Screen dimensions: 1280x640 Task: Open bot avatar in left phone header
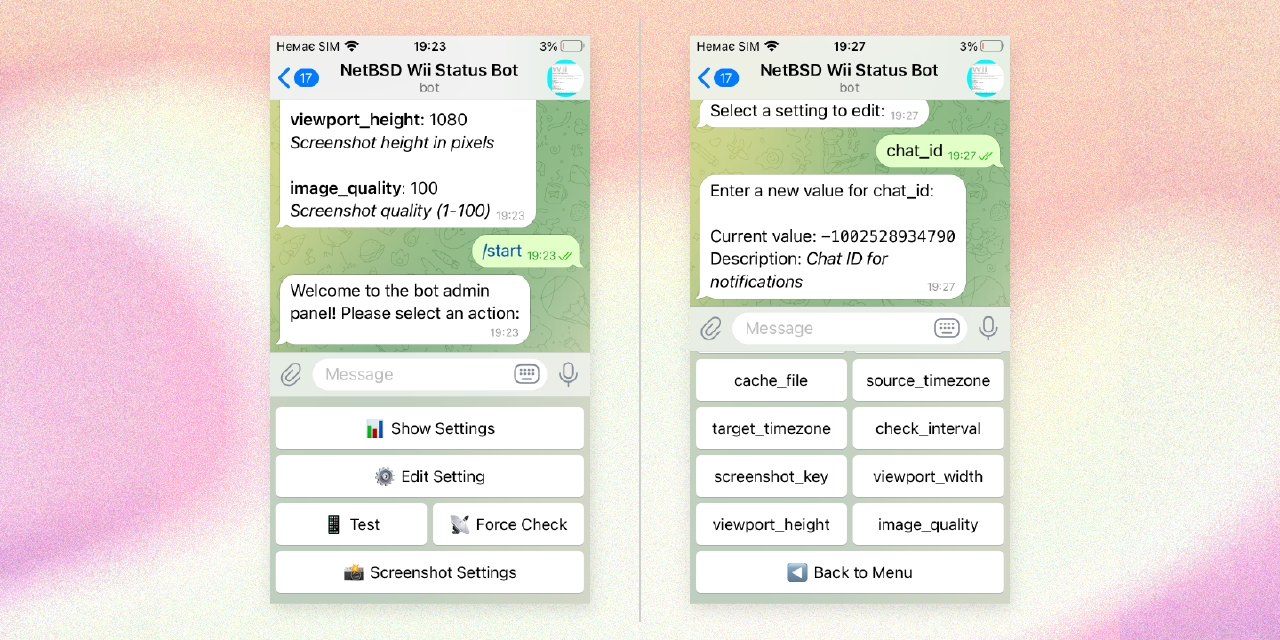click(565, 78)
